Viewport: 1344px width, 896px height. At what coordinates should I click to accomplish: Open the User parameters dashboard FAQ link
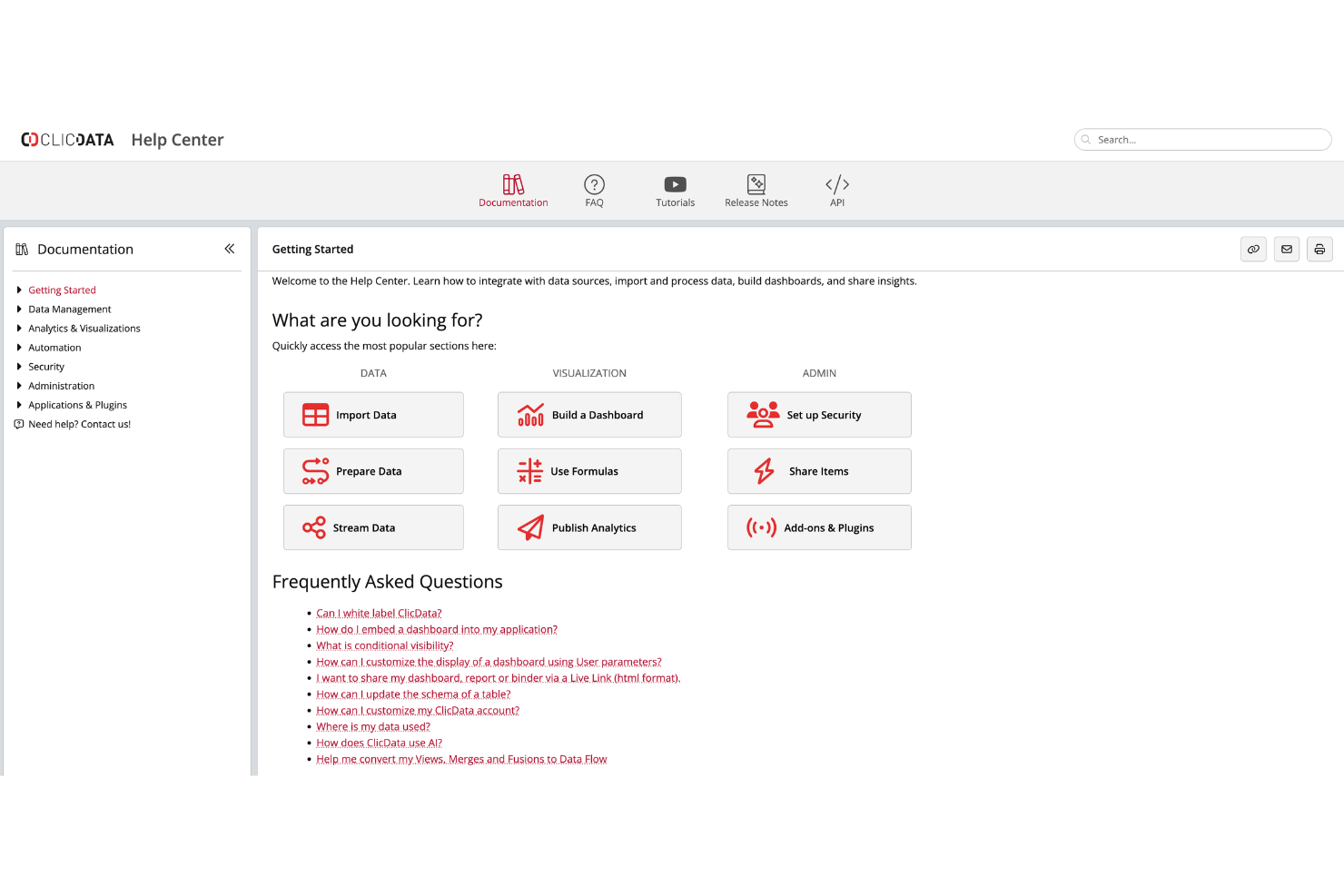click(x=489, y=662)
